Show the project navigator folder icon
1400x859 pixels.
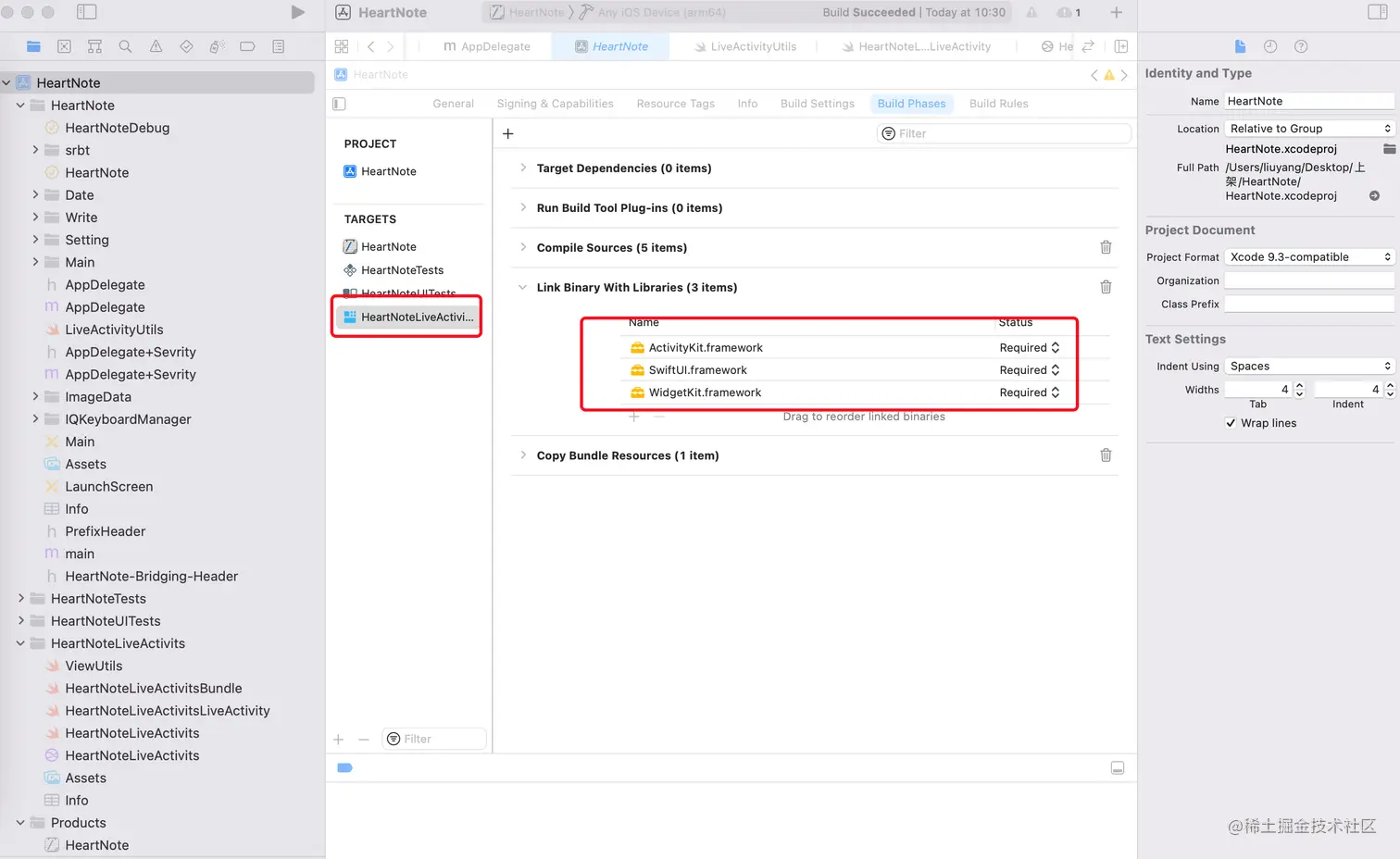(34, 46)
